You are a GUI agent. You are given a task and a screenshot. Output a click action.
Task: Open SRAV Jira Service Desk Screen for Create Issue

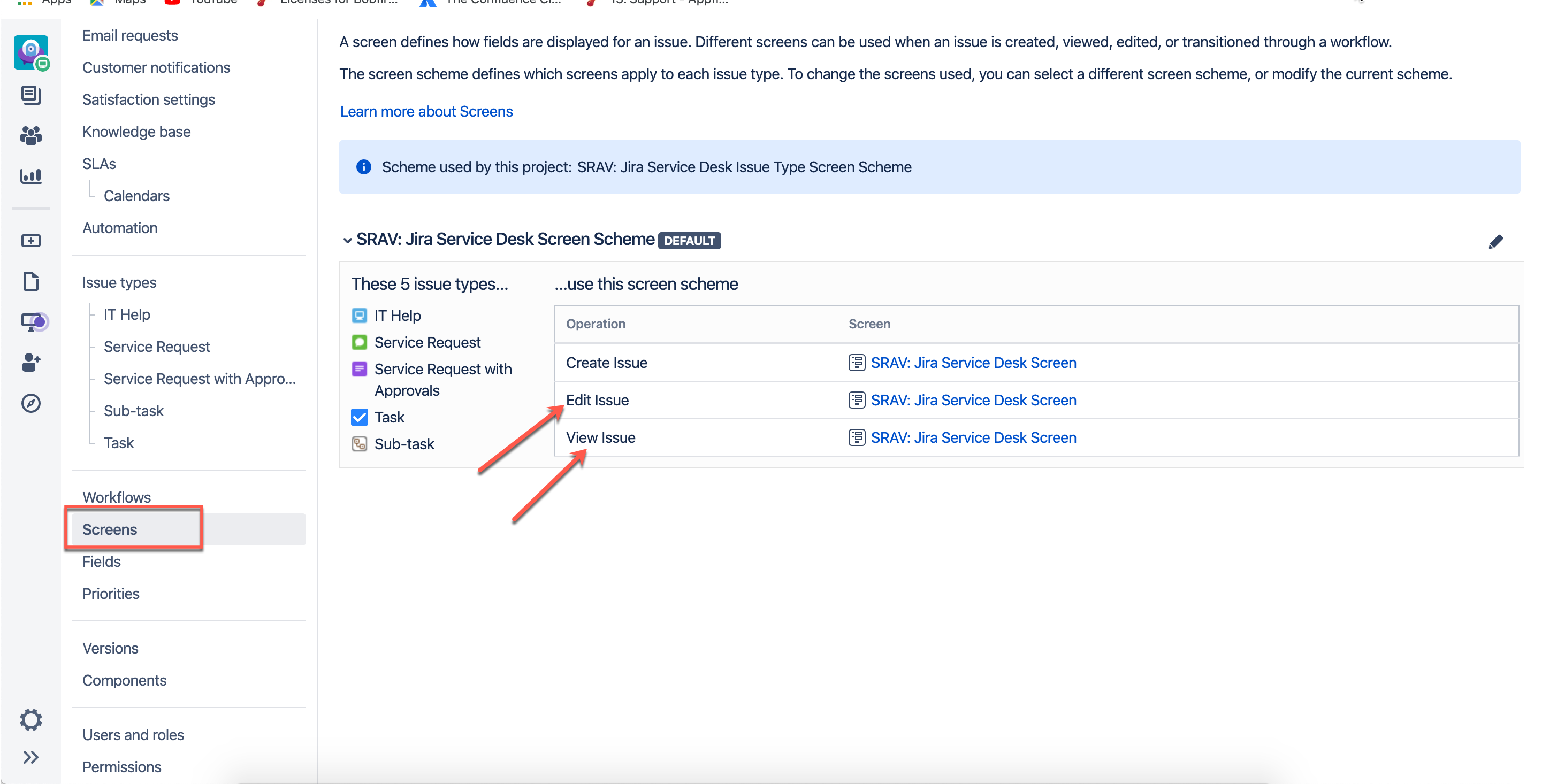pos(973,362)
